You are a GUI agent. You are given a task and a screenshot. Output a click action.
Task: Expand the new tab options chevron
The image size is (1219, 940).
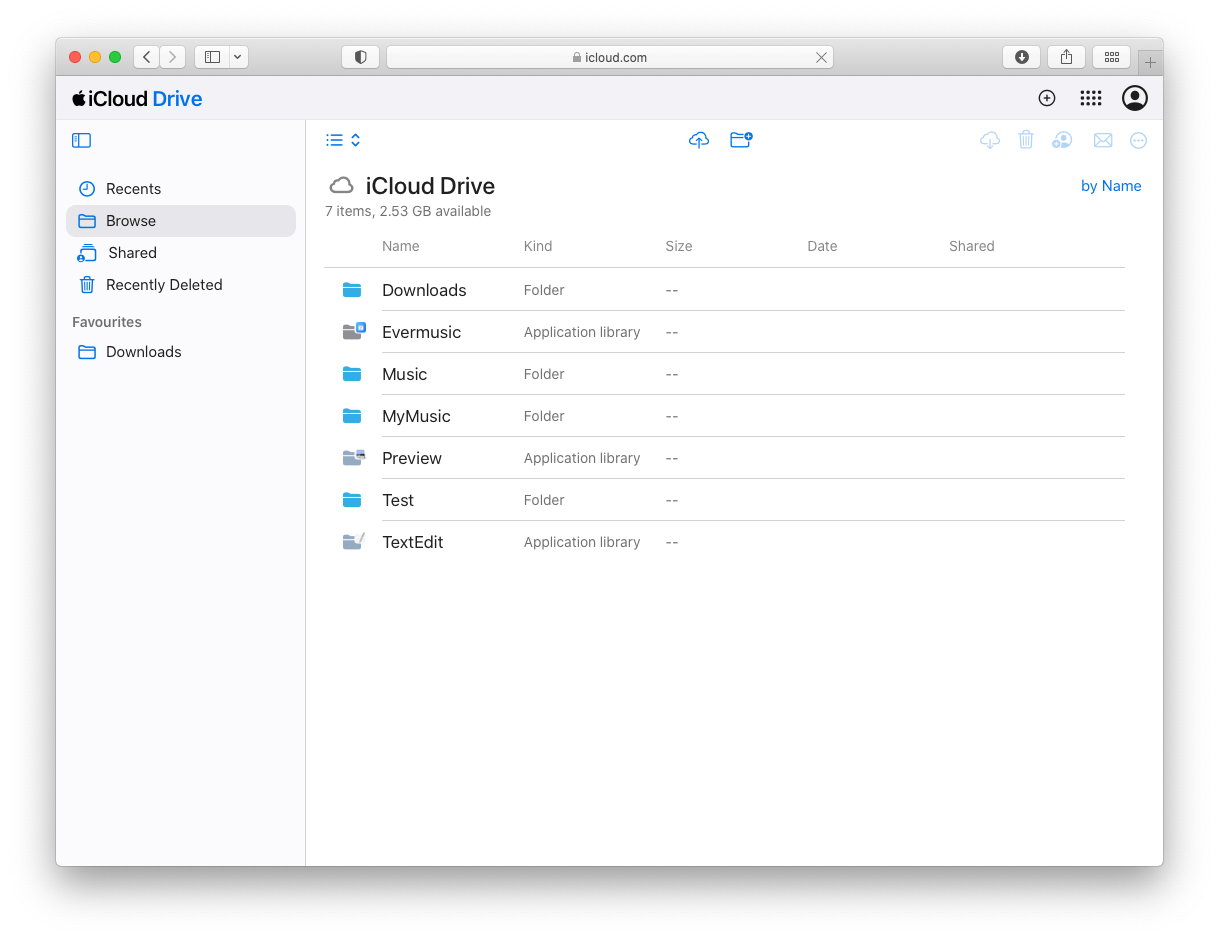pos(237,57)
